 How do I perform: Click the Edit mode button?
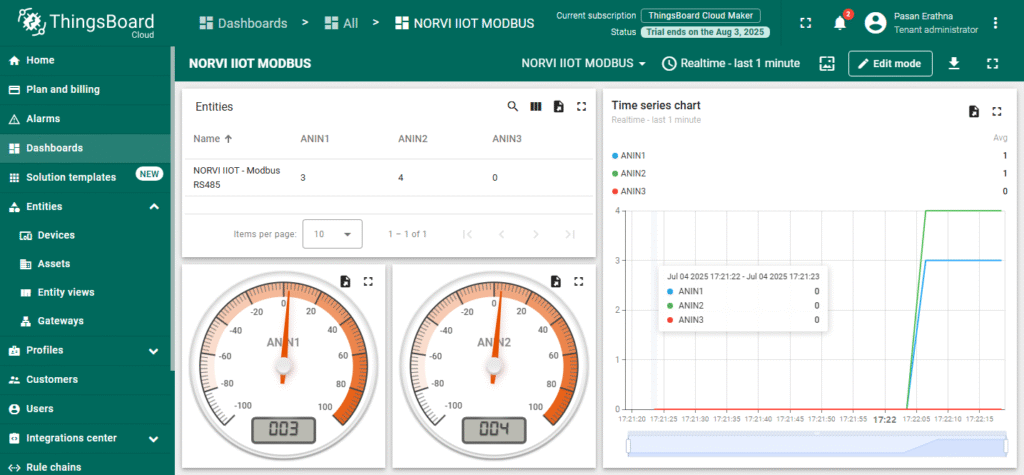click(890, 63)
